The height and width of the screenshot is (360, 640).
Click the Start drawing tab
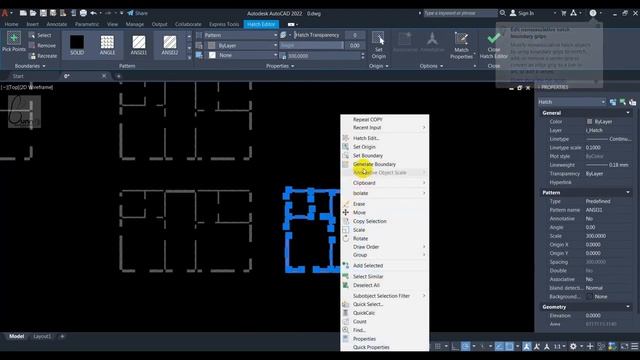pos(18,76)
